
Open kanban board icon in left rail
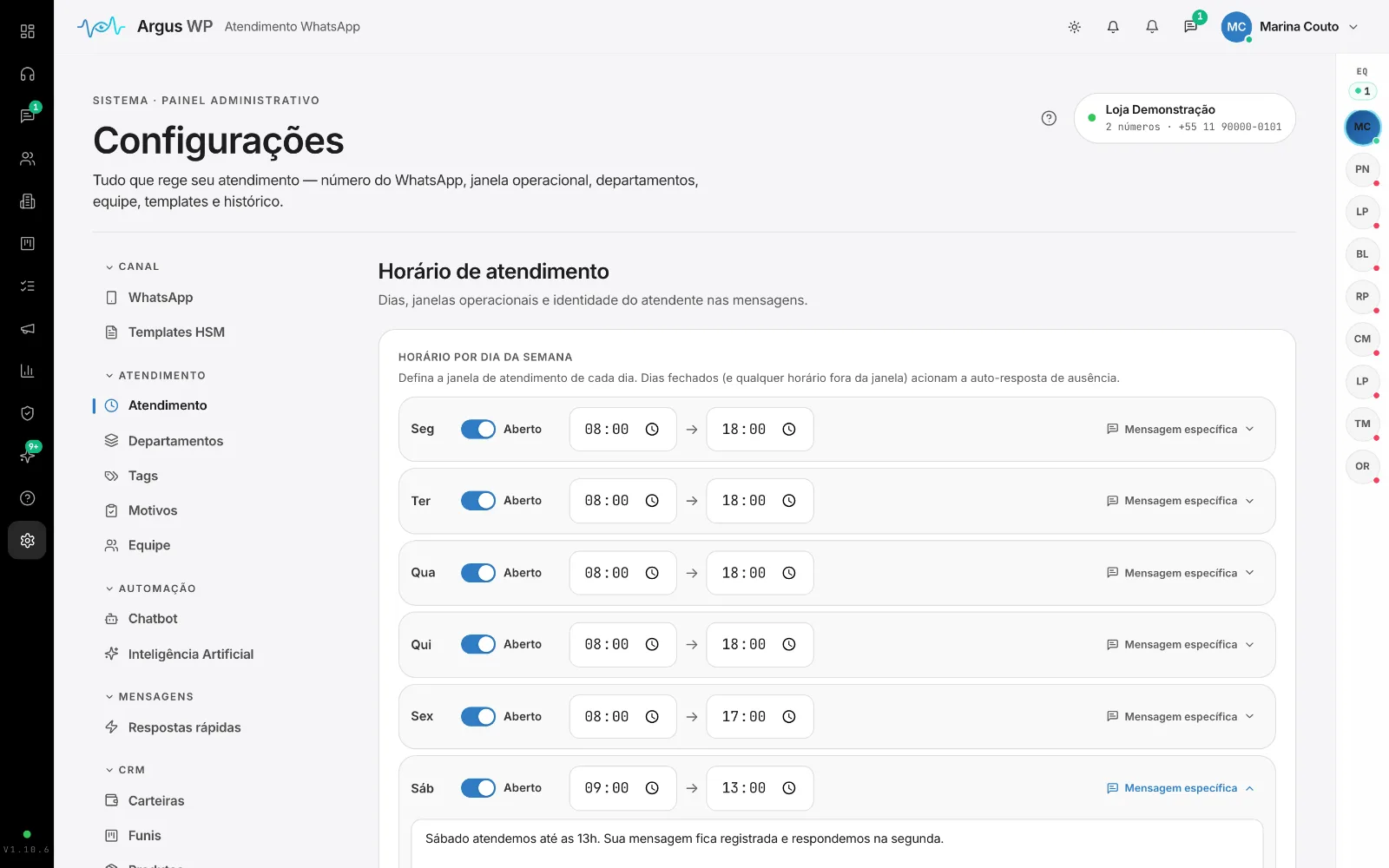coord(27,244)
